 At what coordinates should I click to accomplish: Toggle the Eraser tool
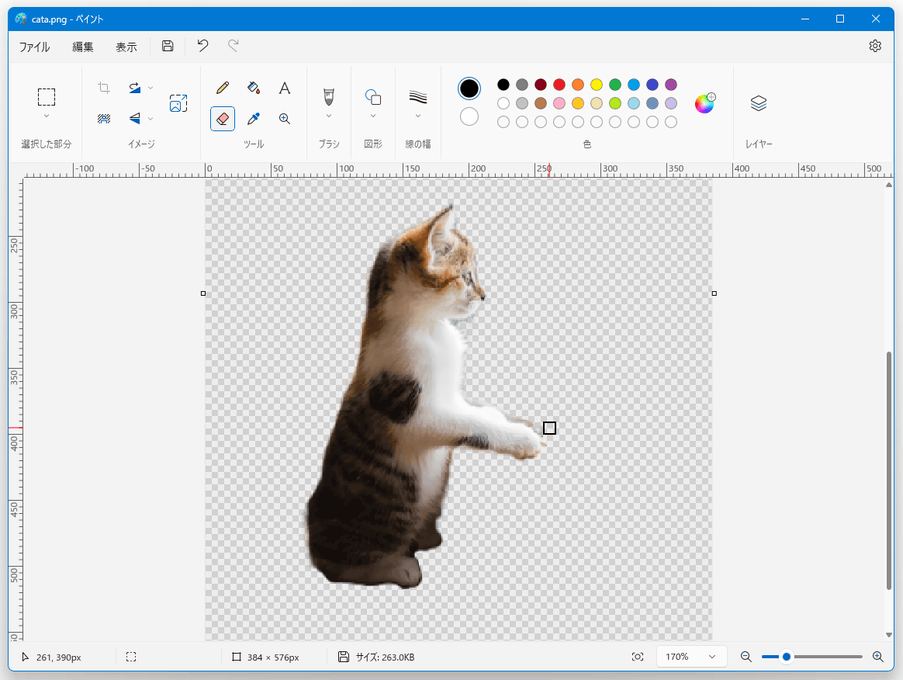click(222, 119)
